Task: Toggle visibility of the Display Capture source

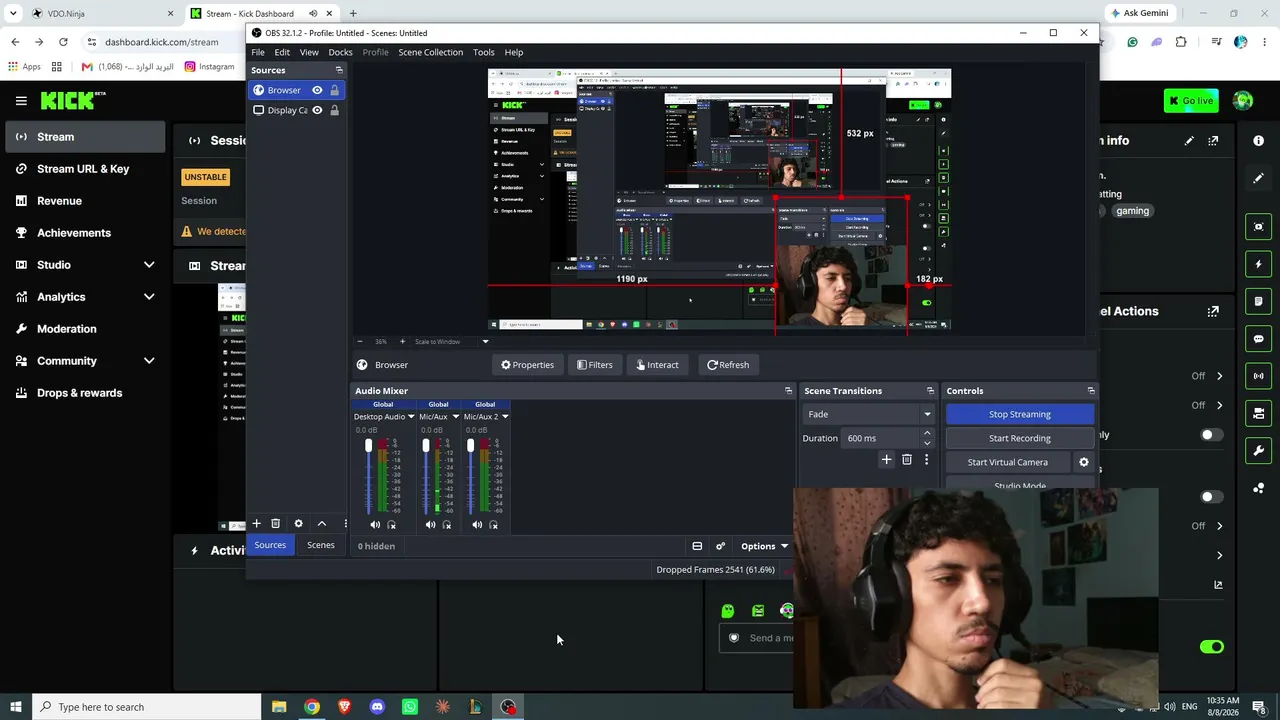Action: (317, 110)
